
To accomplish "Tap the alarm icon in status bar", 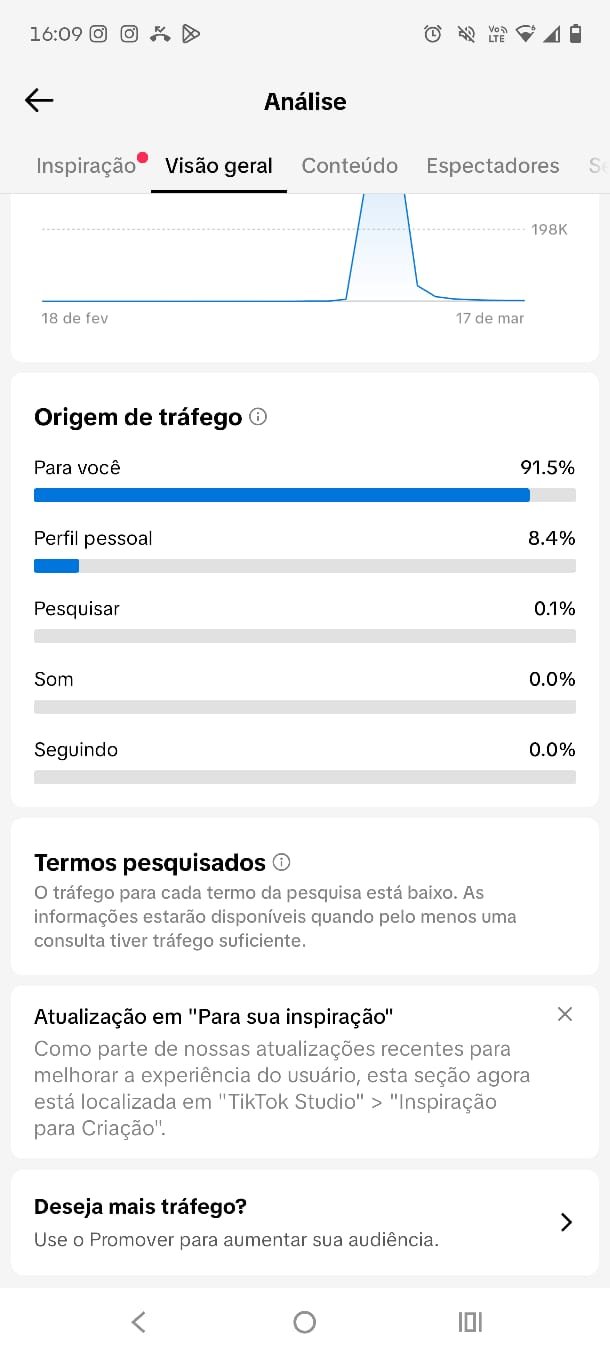I will (x=433, y=34).
